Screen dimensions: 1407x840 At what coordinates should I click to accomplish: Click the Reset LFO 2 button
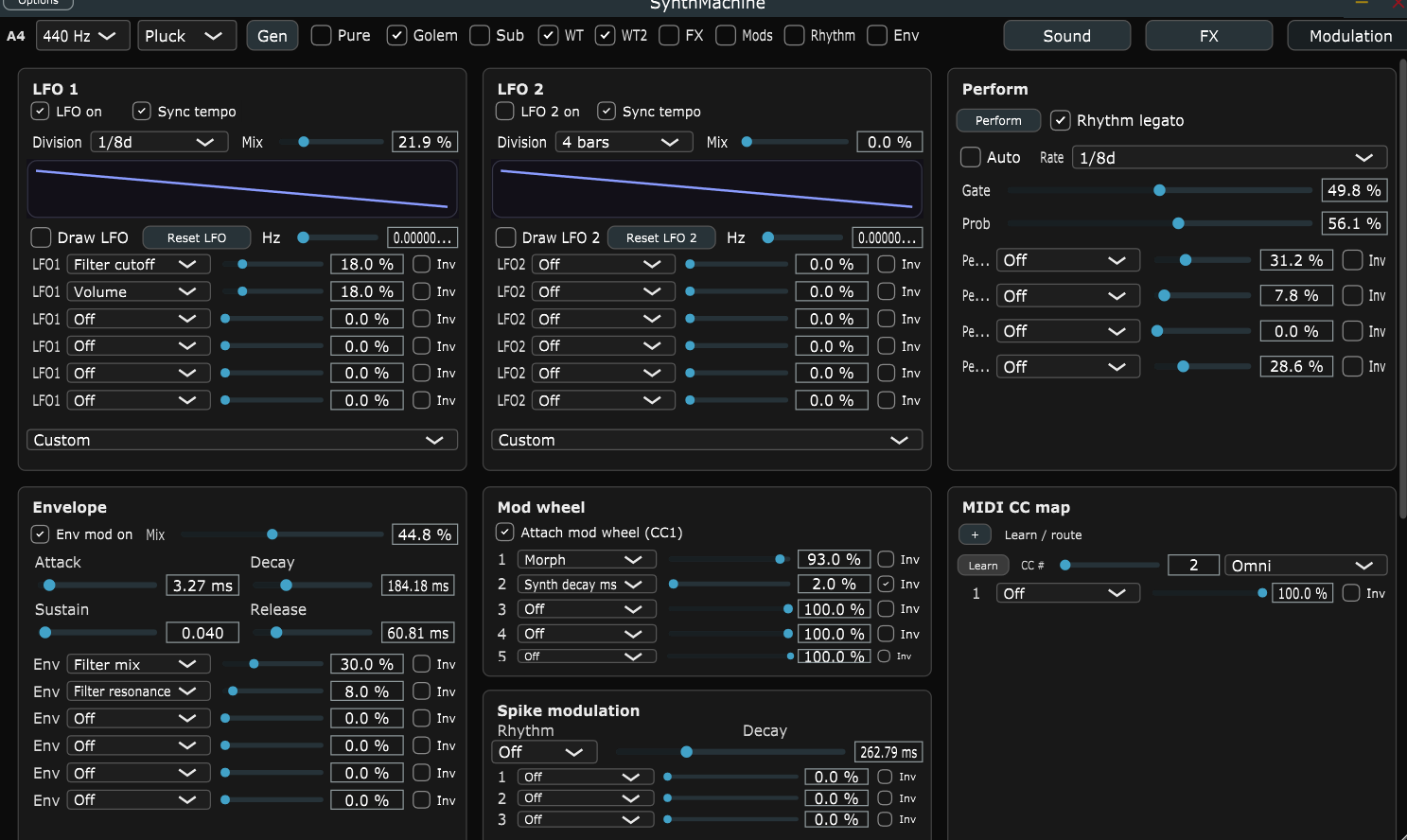point(661,237)
